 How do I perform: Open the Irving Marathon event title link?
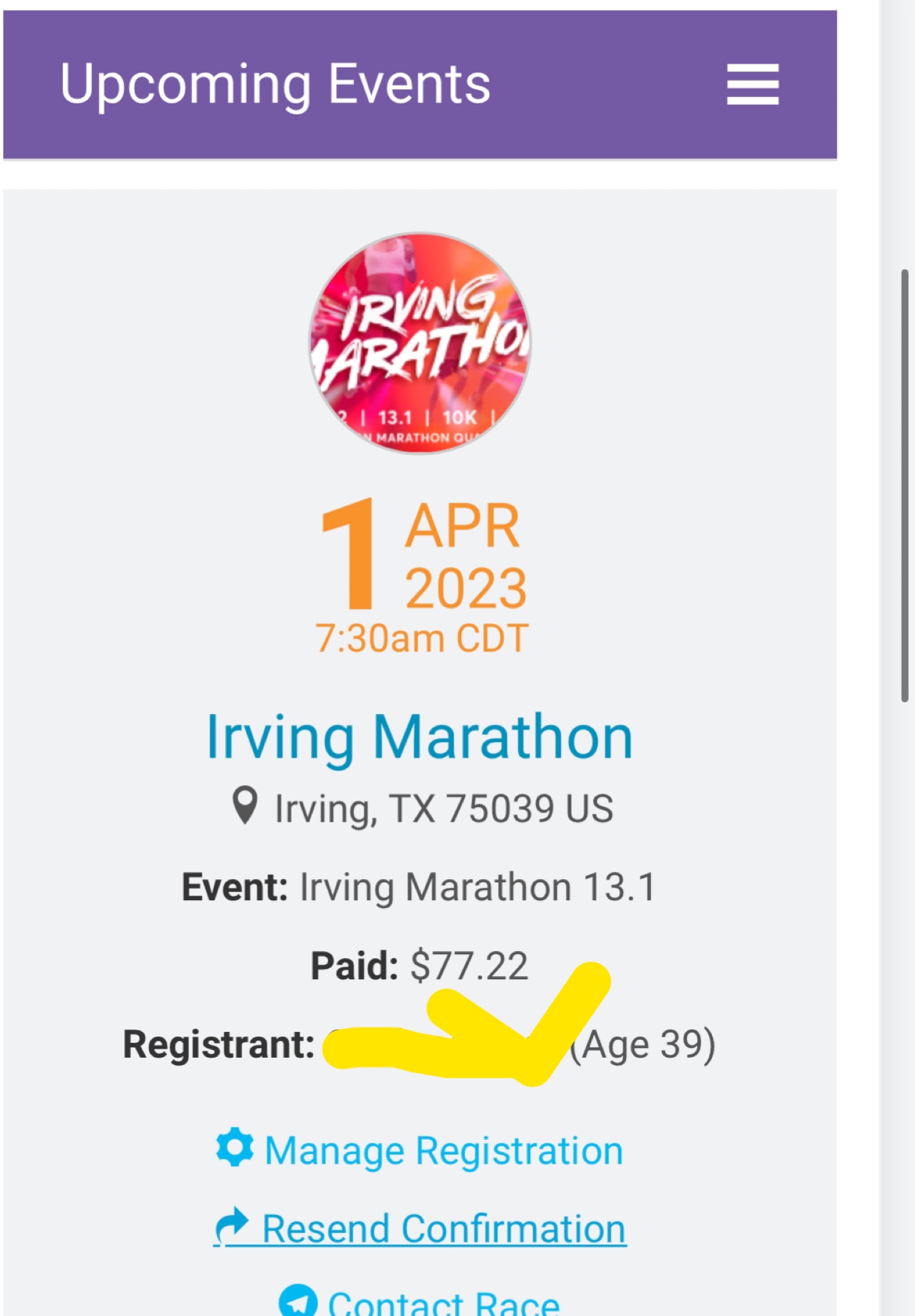coord(420,737)
